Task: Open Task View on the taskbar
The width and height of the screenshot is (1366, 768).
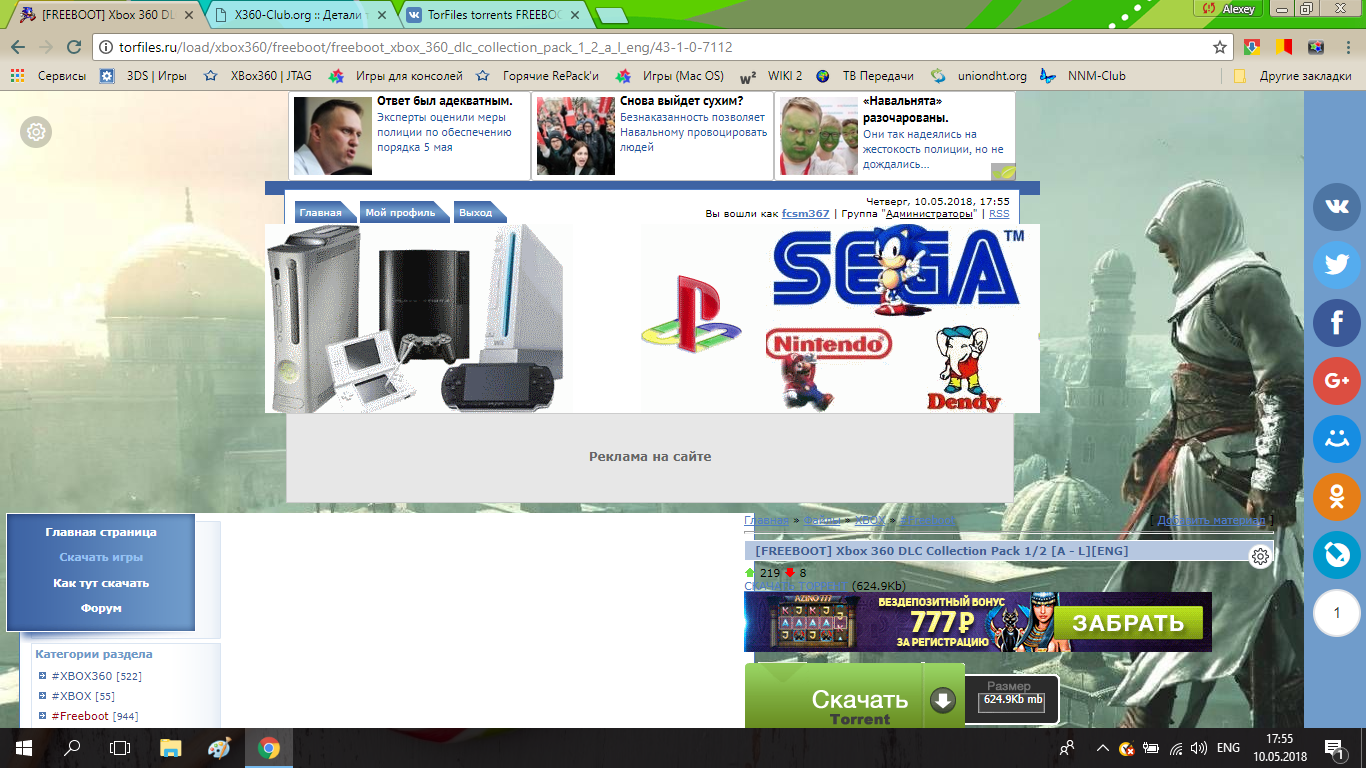Action: 120,747
